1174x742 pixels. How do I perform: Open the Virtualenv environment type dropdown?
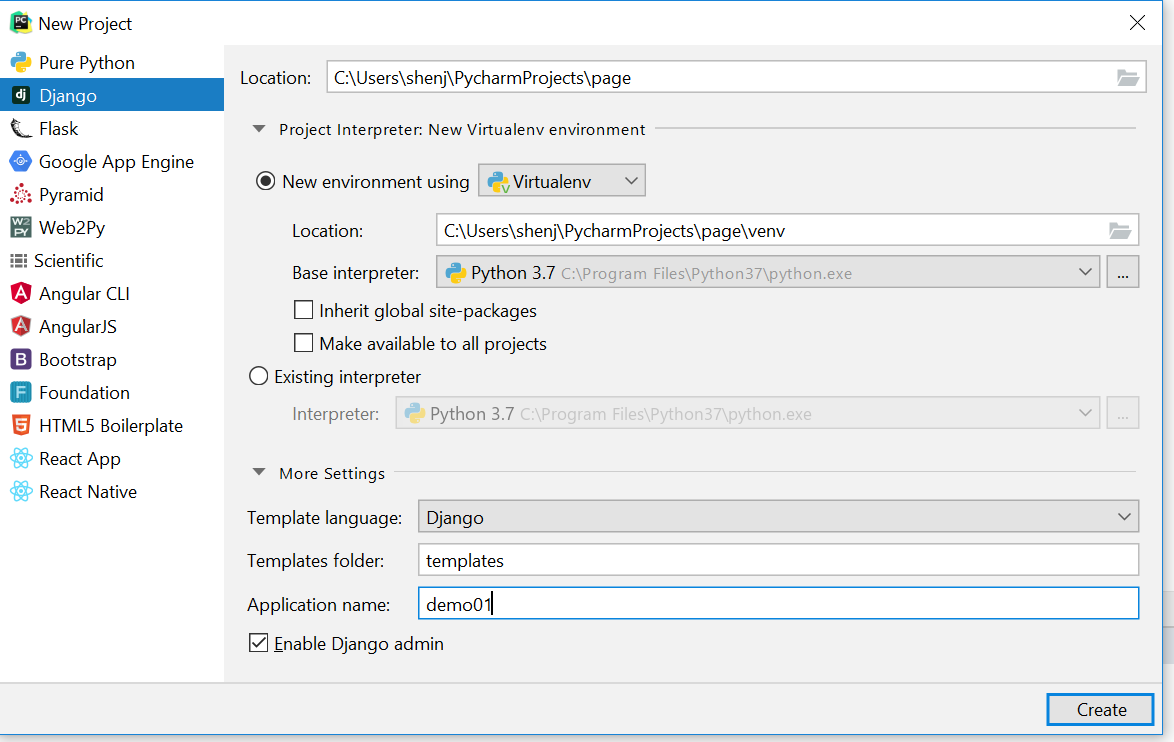tap(562, 180)
